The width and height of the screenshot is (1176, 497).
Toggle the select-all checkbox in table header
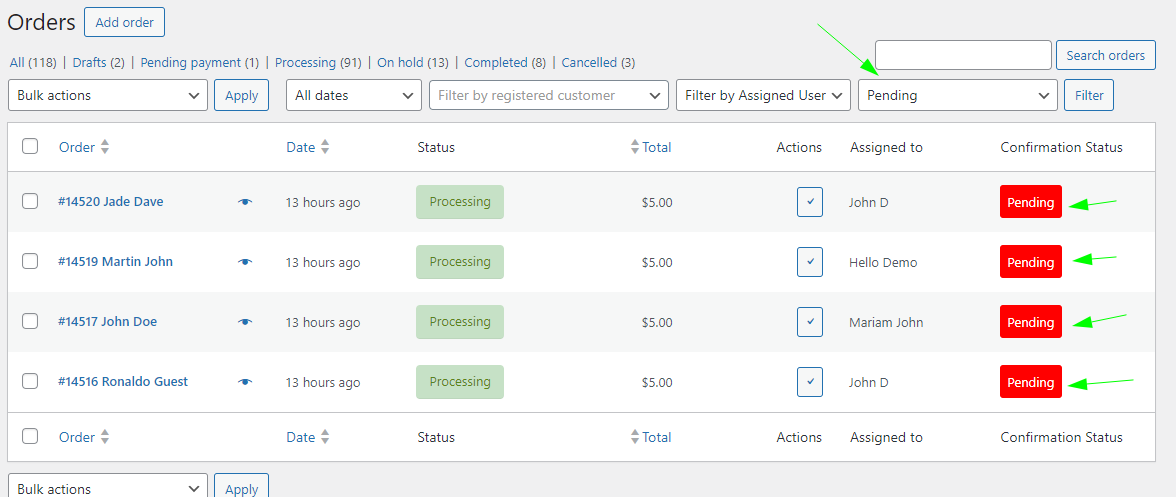30,146
